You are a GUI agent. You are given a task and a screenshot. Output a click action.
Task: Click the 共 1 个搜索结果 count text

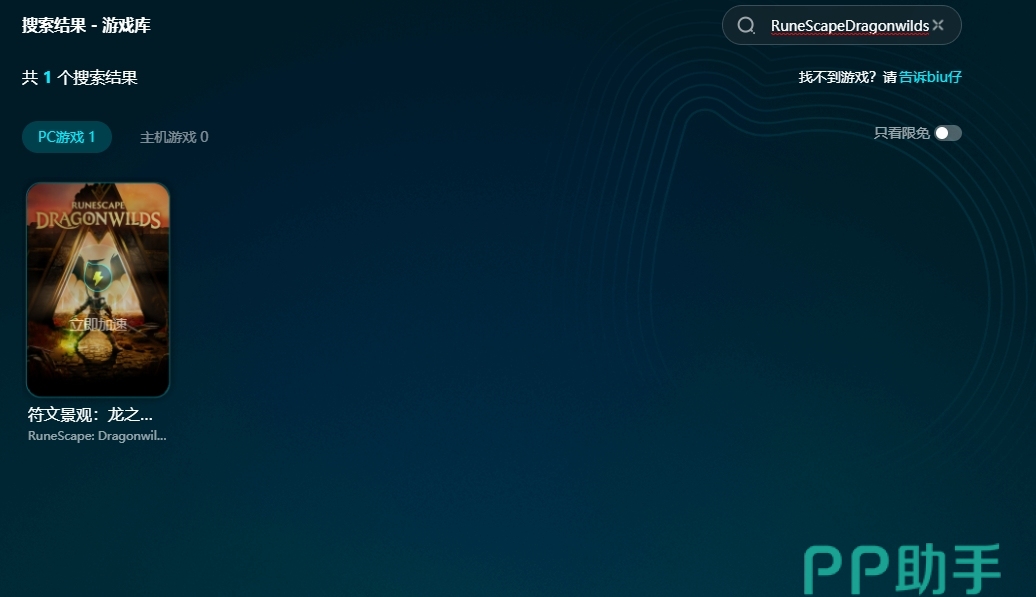(80, 77)
